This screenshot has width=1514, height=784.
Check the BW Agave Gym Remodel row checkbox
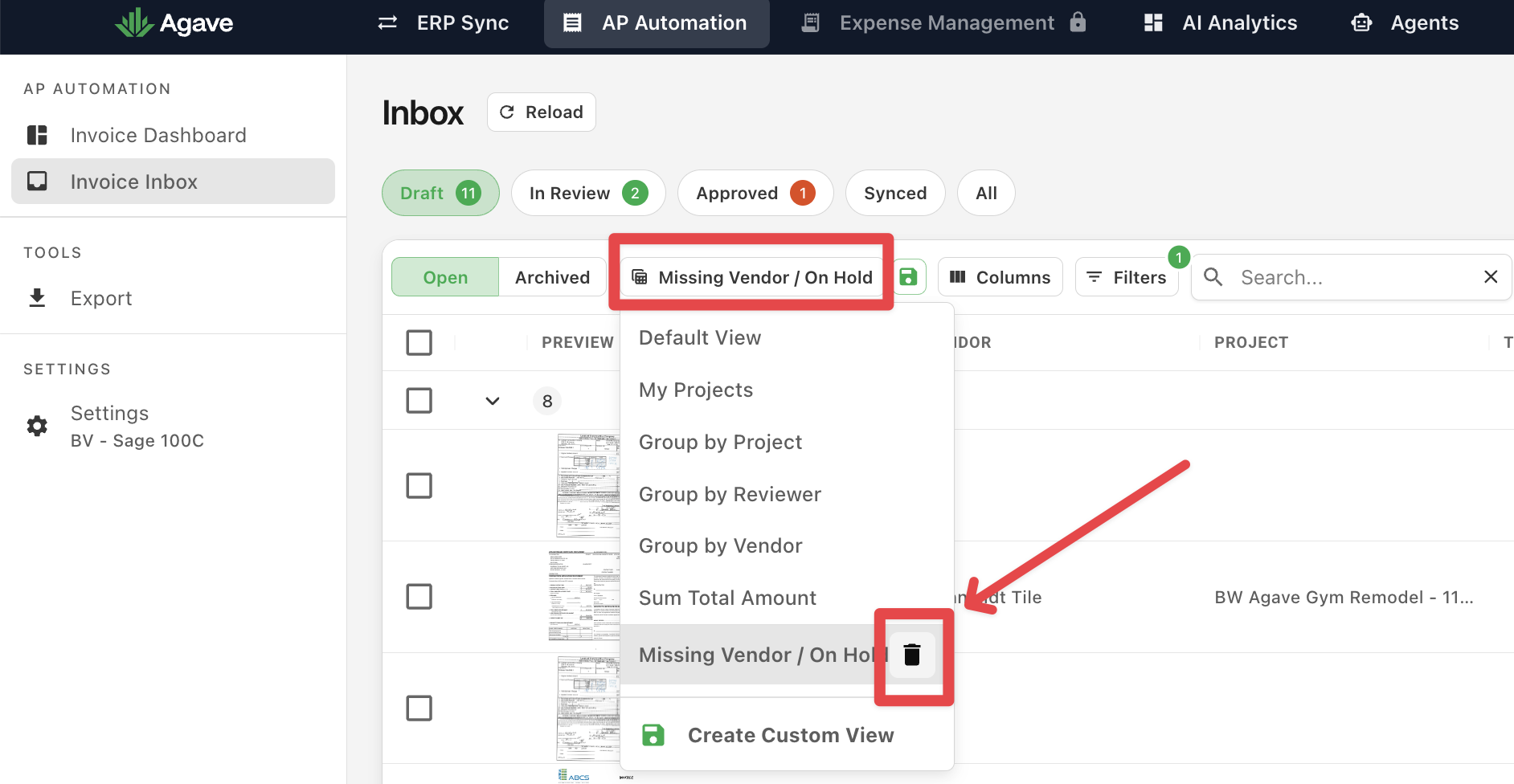[419, 597]
